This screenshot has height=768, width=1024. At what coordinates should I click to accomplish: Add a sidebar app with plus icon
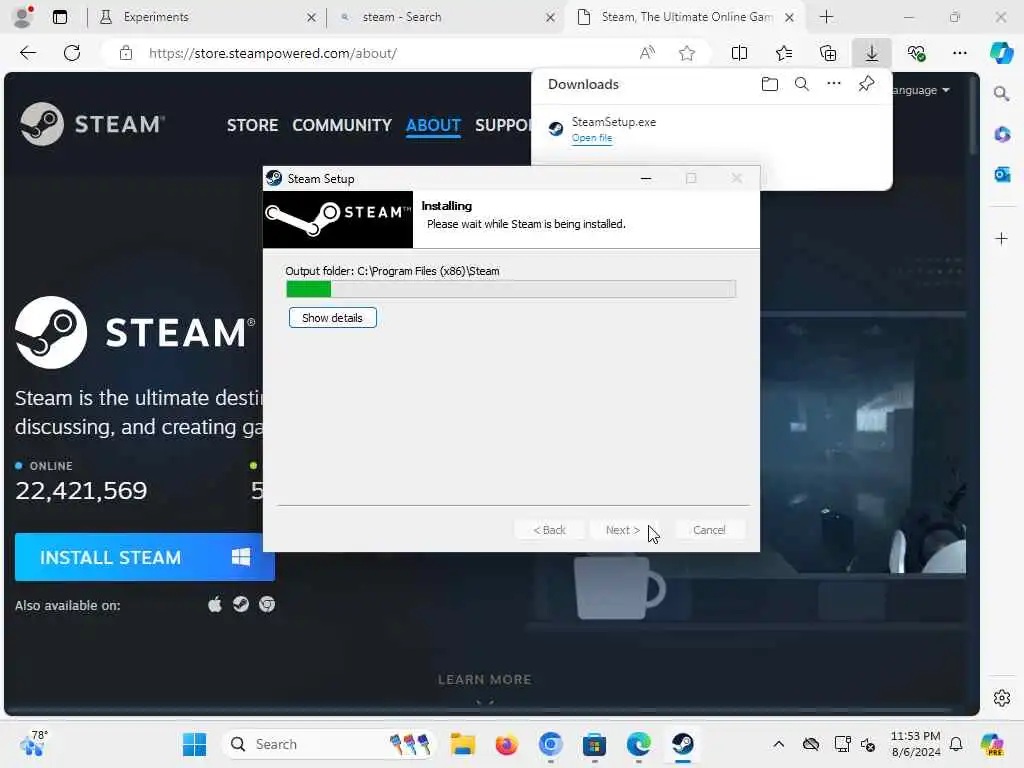1002,238
